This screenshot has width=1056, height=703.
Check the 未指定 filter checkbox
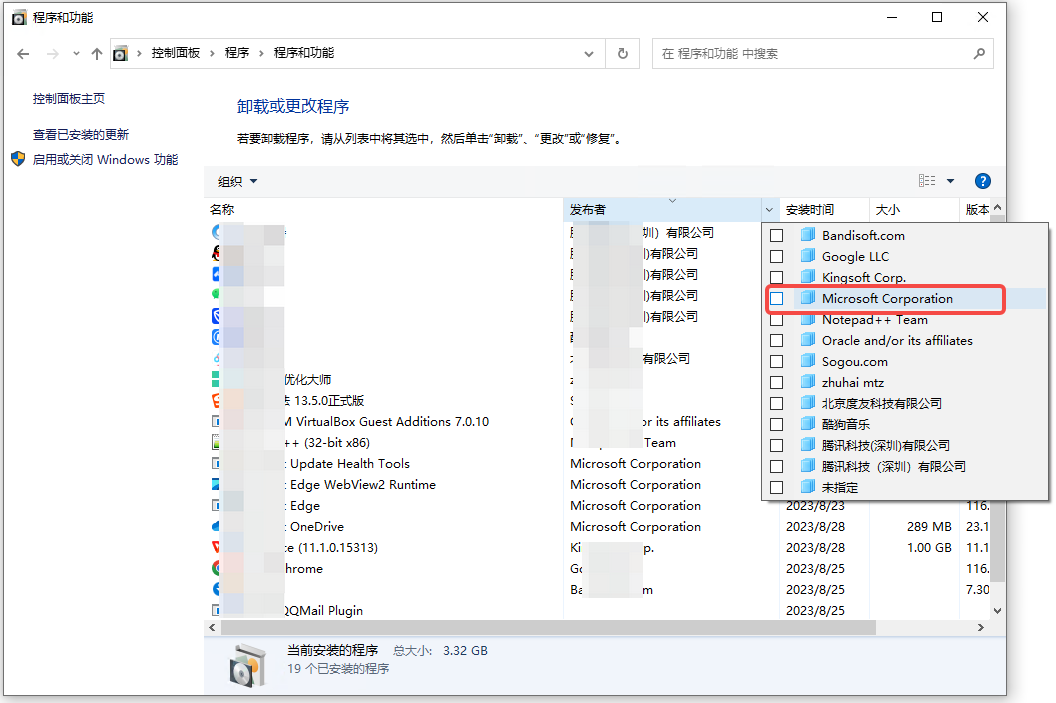click(x=777, y=487)
